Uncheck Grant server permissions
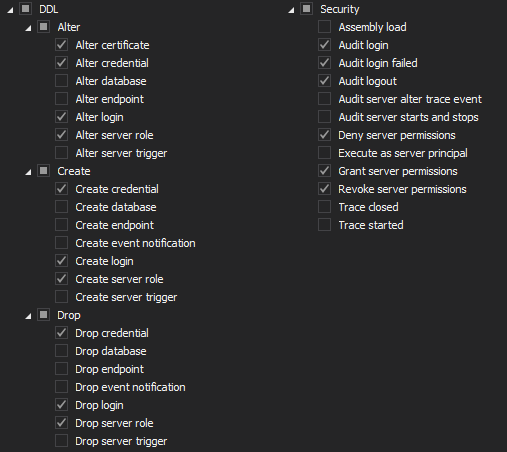Image resolution: width=507 pixels, height=452 pixels. (x=324, y=171)
